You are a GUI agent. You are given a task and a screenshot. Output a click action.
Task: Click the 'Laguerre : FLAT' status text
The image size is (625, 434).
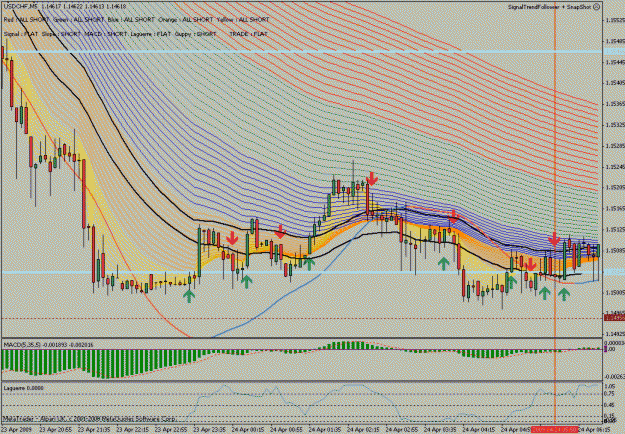(x=151, y=34)
